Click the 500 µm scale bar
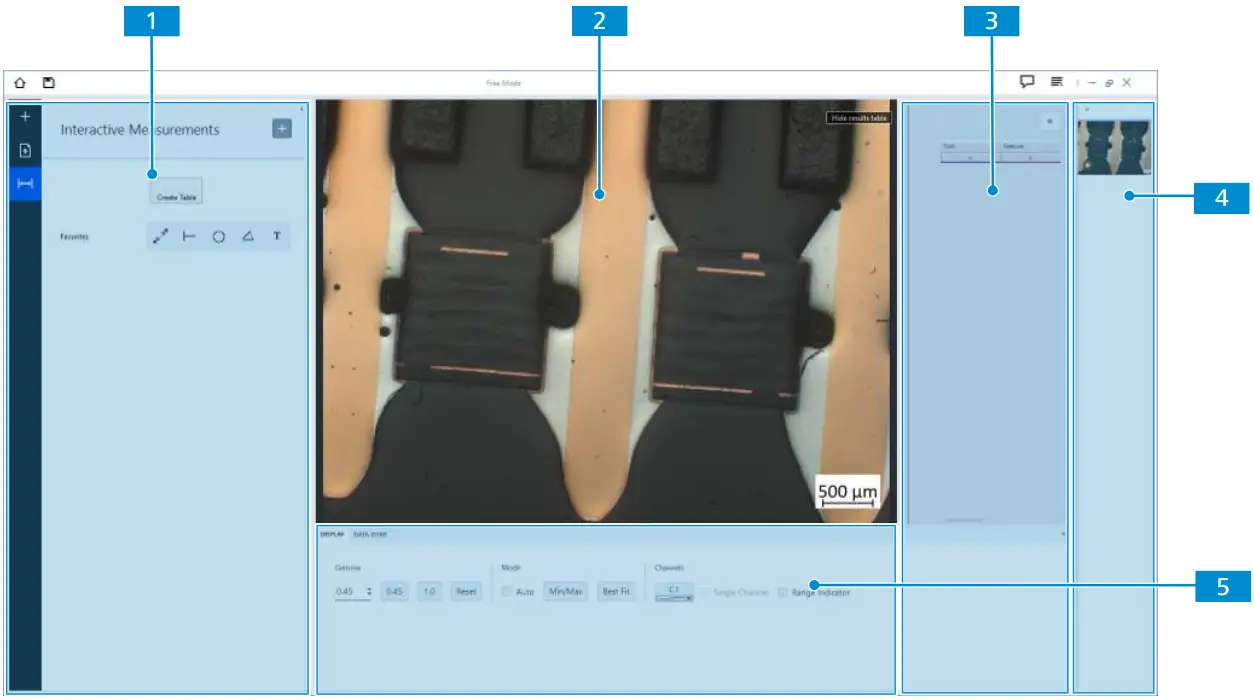The height and width of the screenshot is (700, 1254). pos(848,494)
